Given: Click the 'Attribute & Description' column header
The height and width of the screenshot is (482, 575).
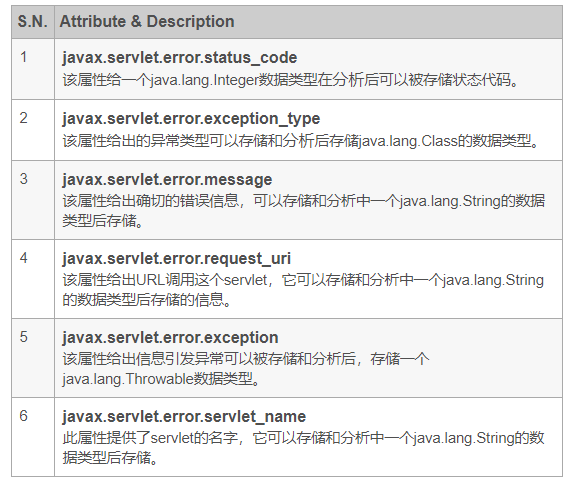Looking at the screenshot, I should 147,21.
